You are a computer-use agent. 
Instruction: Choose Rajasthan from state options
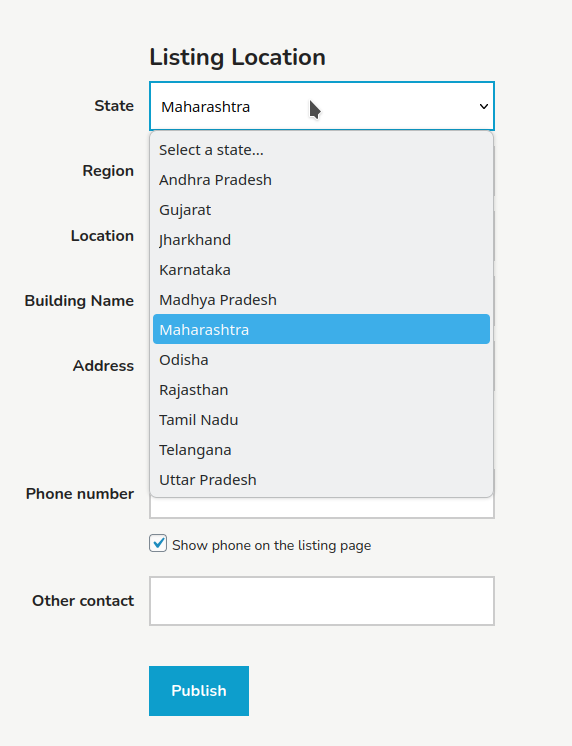[x=321, y=390]
